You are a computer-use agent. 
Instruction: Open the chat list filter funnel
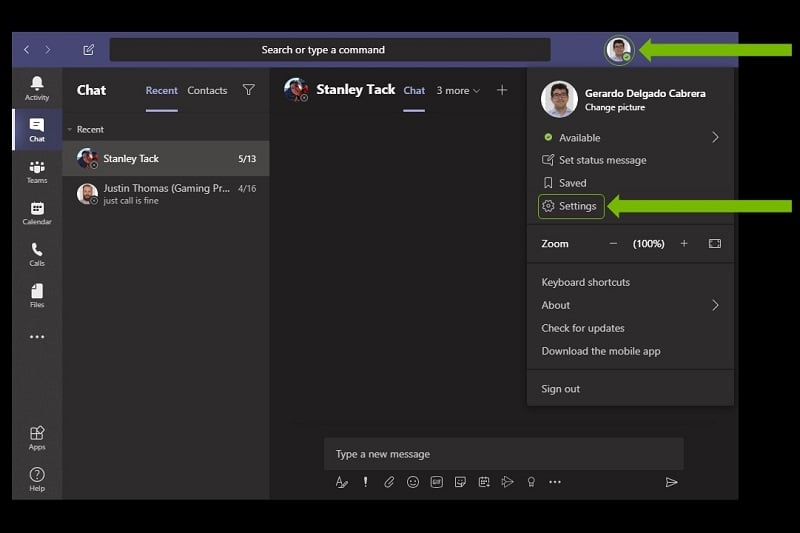click(248, 90)
